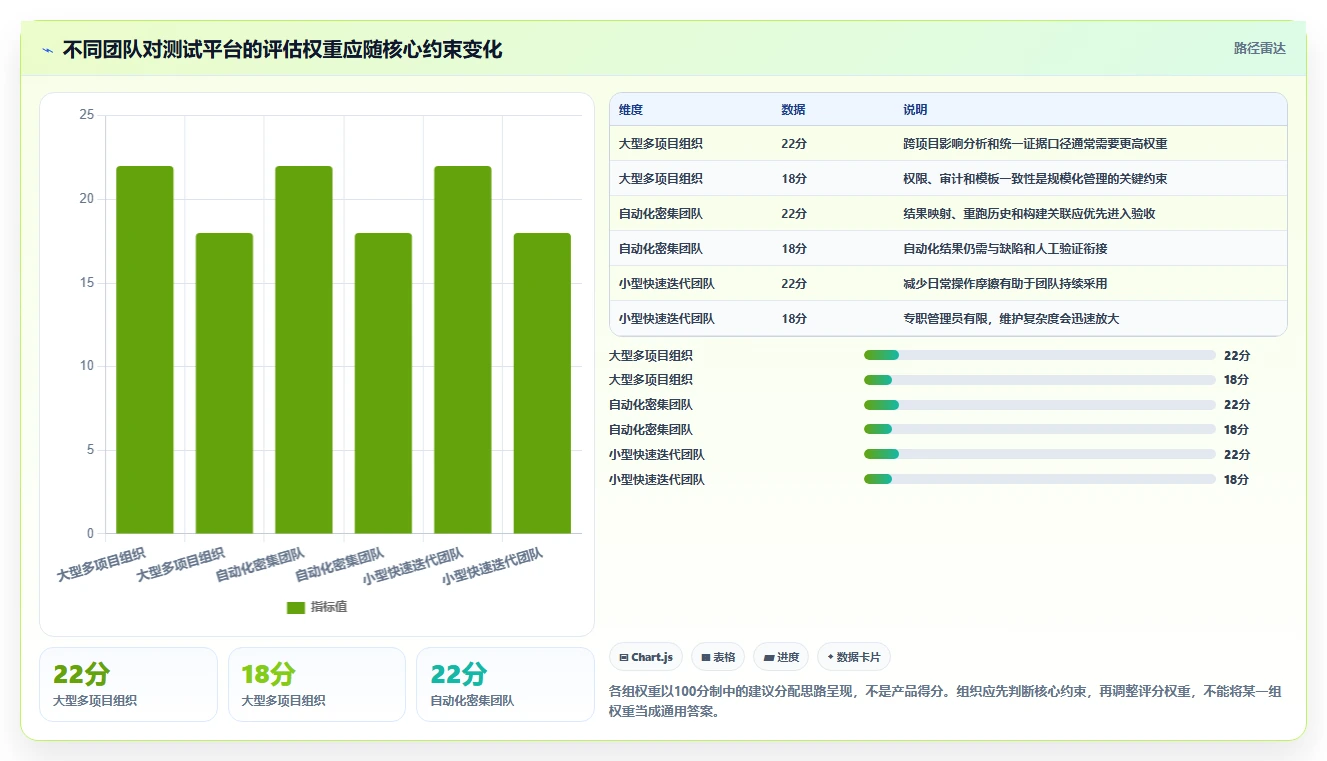Image resolution: width=1327 pixels, height=761 pixels.
Task: Toggle the 指标值 legend color swatch
Action: point(295,607)
